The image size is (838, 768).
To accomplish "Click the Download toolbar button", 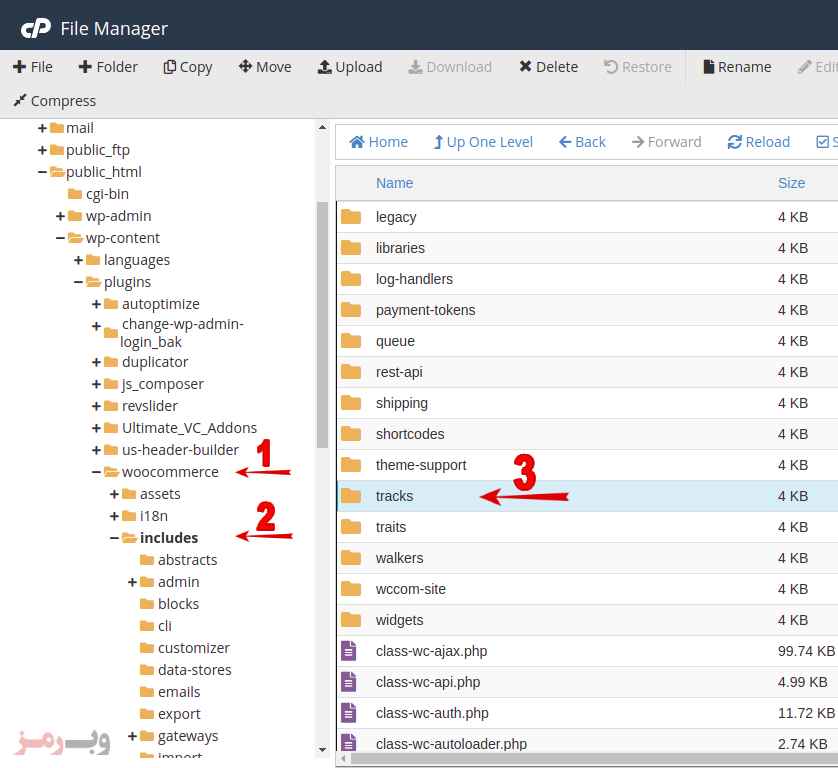I will coord(450,67).
